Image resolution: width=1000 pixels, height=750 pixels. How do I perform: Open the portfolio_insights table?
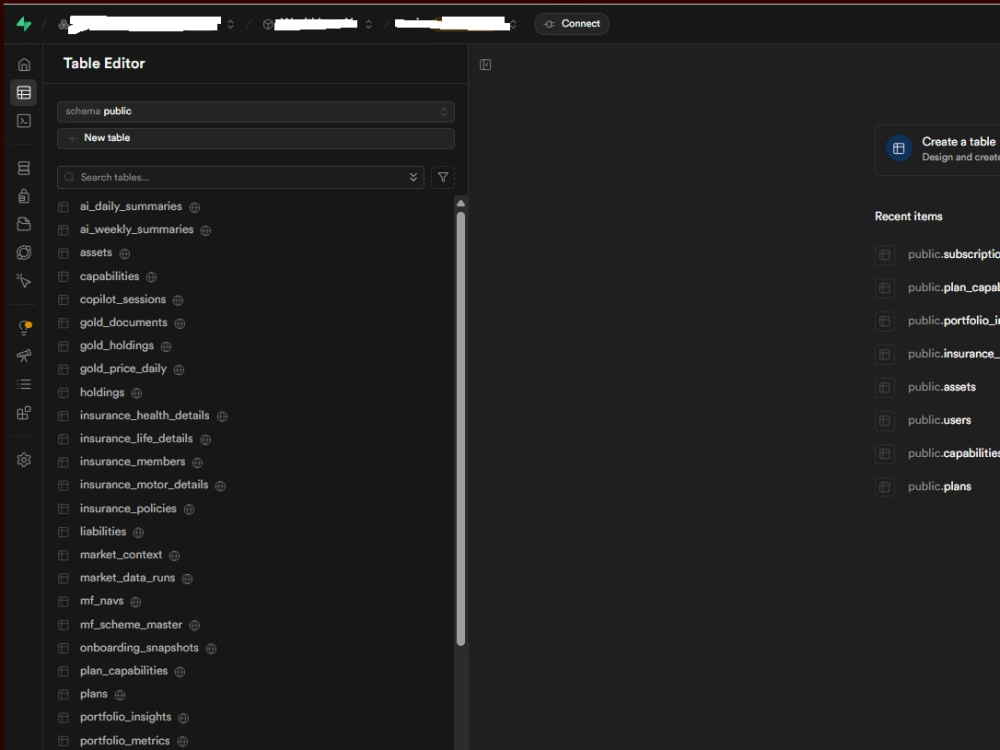[126, 717]
